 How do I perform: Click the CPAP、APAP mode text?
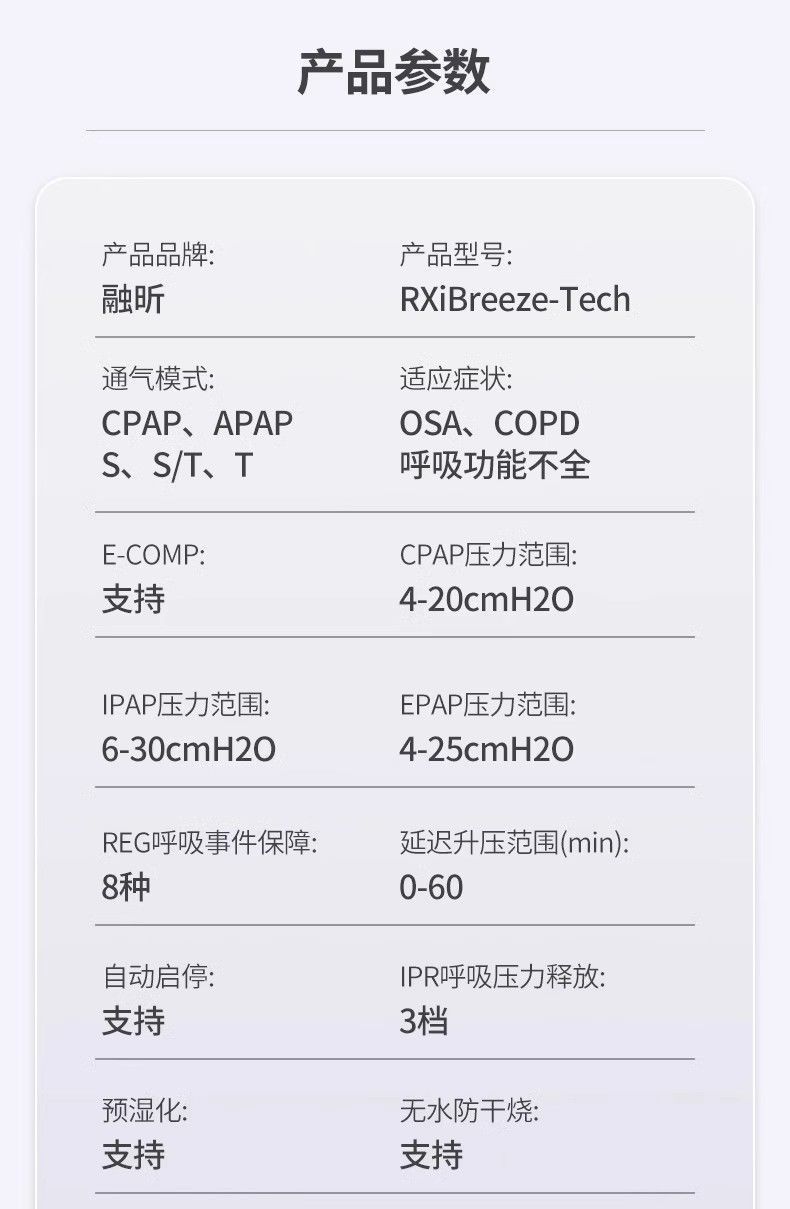[x=197, y=423]
